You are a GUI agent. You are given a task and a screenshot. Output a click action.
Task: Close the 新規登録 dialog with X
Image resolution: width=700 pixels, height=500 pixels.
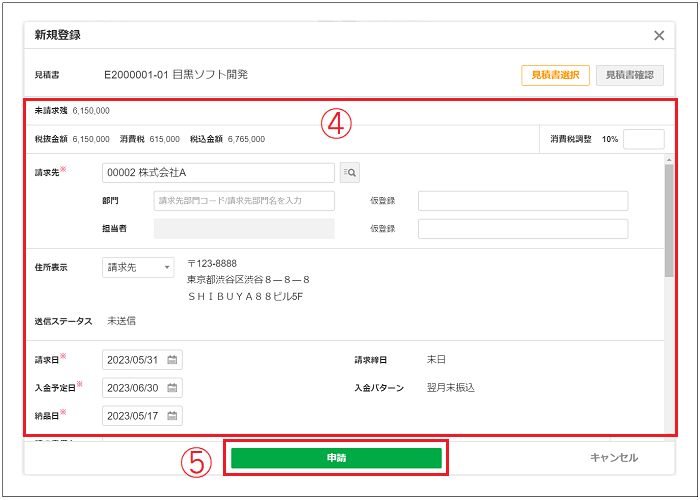pyautogui.click(x=659, y=35)
